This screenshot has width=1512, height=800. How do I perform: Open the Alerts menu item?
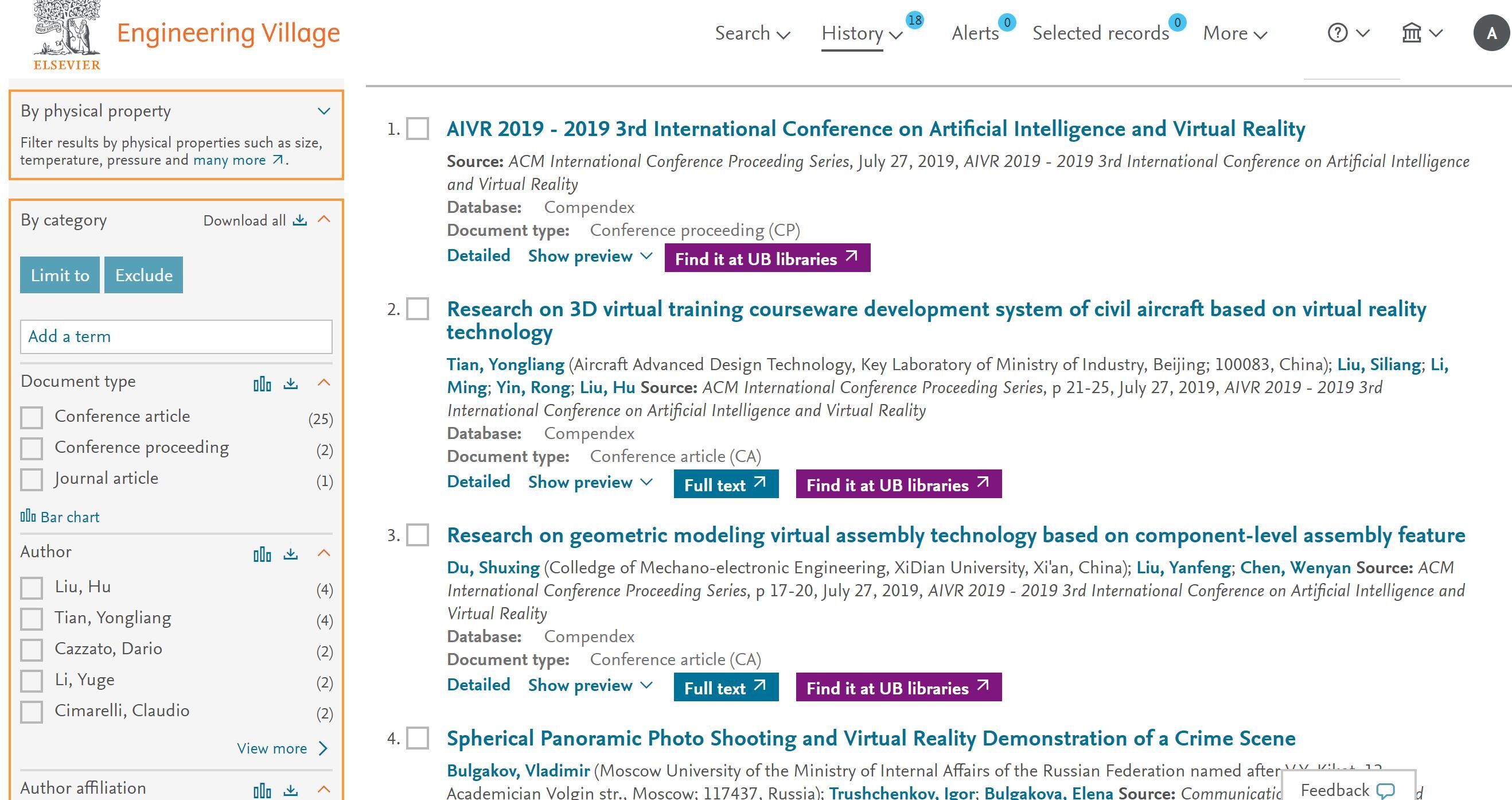click(x=975, y=33)
